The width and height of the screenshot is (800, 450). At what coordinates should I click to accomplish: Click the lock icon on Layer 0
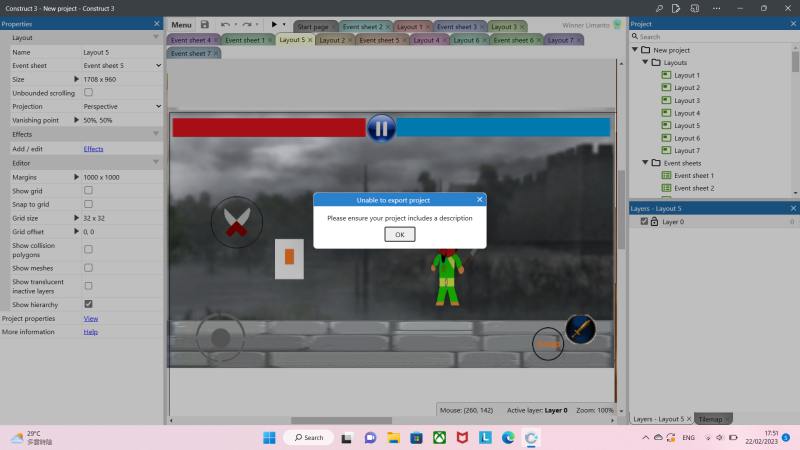click(x=654, y=222)
